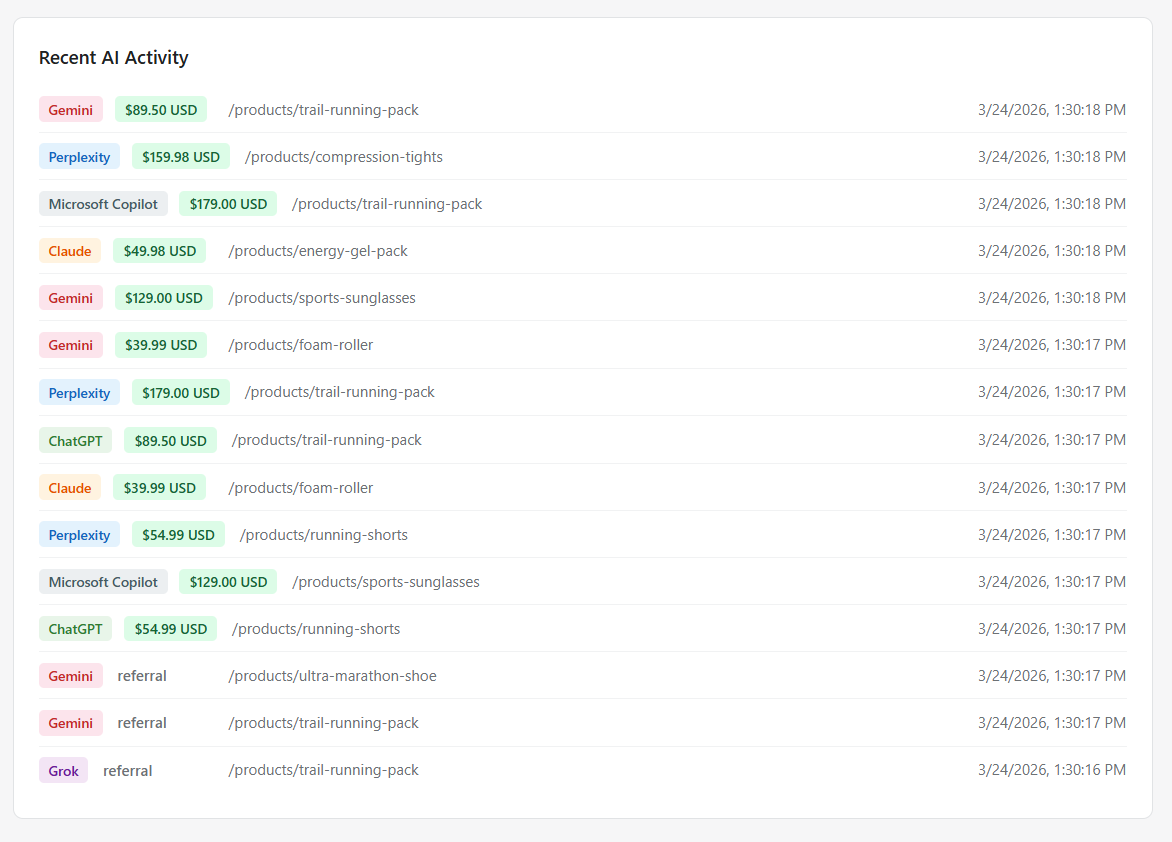The width and height of the screenshot is (1172, 842).
Task: Select the ChatGPT badge beside trail-running-pack
Action: tap(75, 440)
